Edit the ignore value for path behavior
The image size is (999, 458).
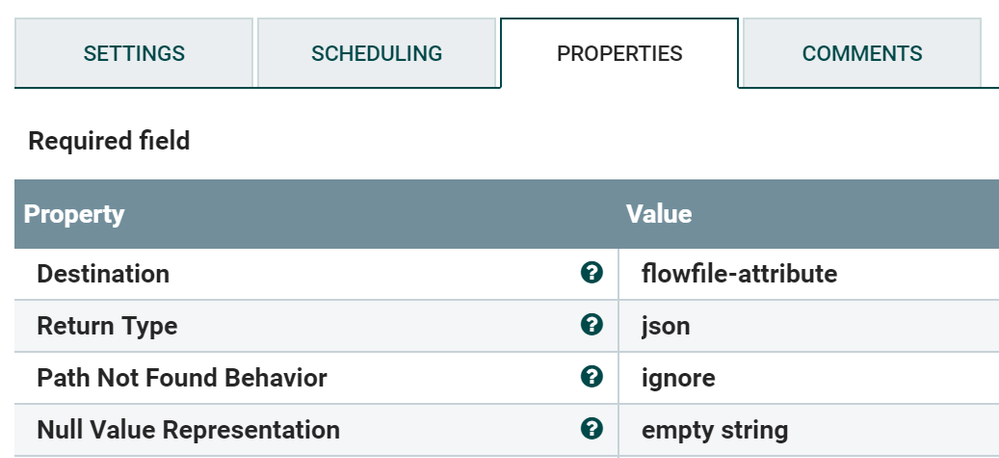(678, 377)
